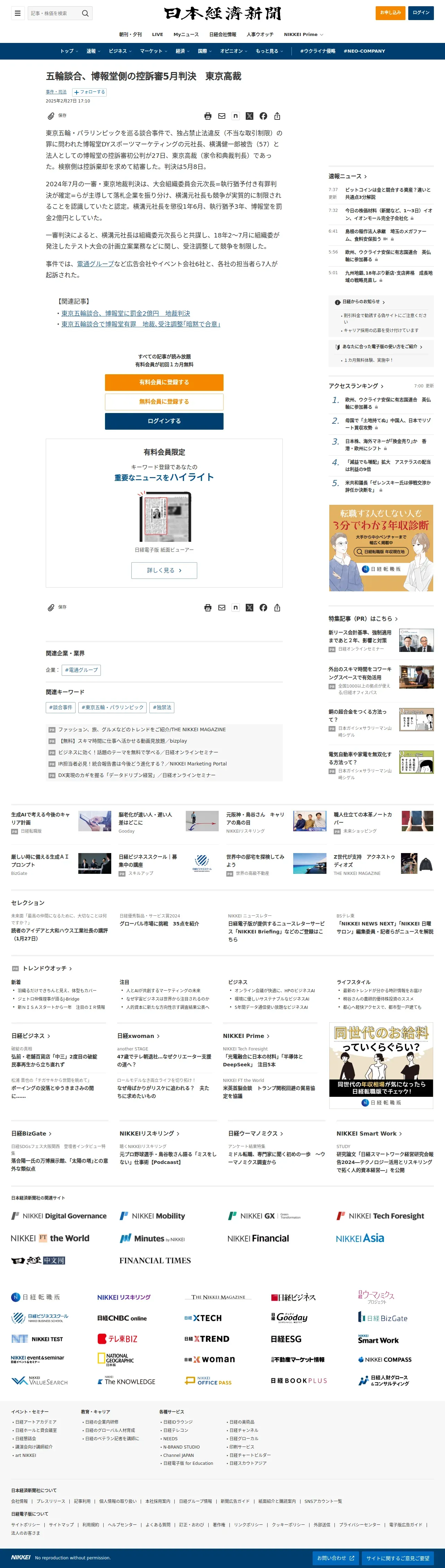445x1568 pixels.
Task: Click サイトに関するご意見ご要望 footer button
Action: (398, 1558)
